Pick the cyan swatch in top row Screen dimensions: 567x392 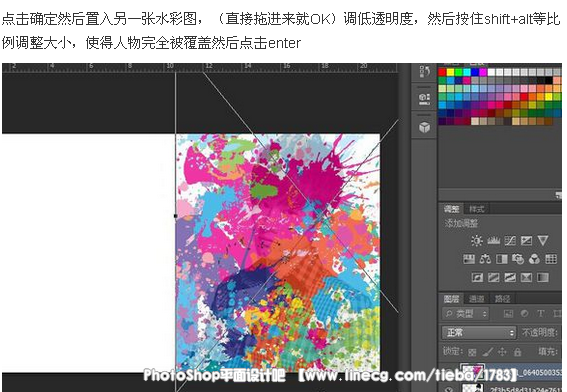pos(467,72)
